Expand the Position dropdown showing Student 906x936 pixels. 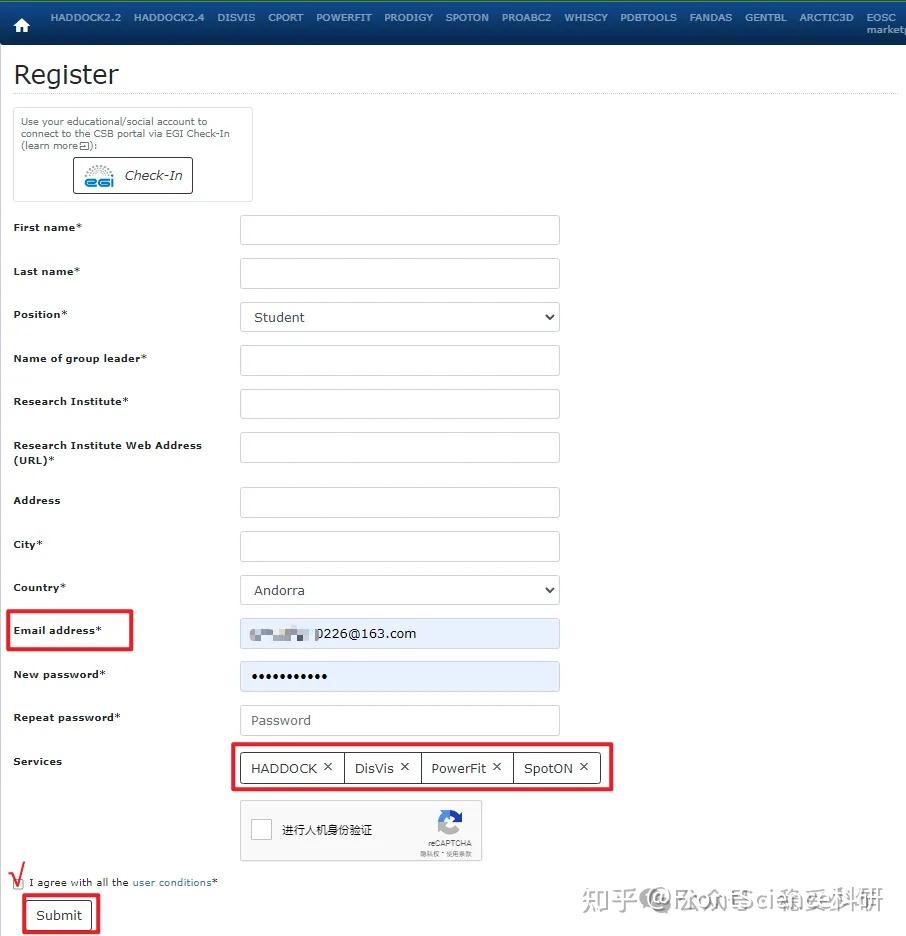[x=400, y=317]
